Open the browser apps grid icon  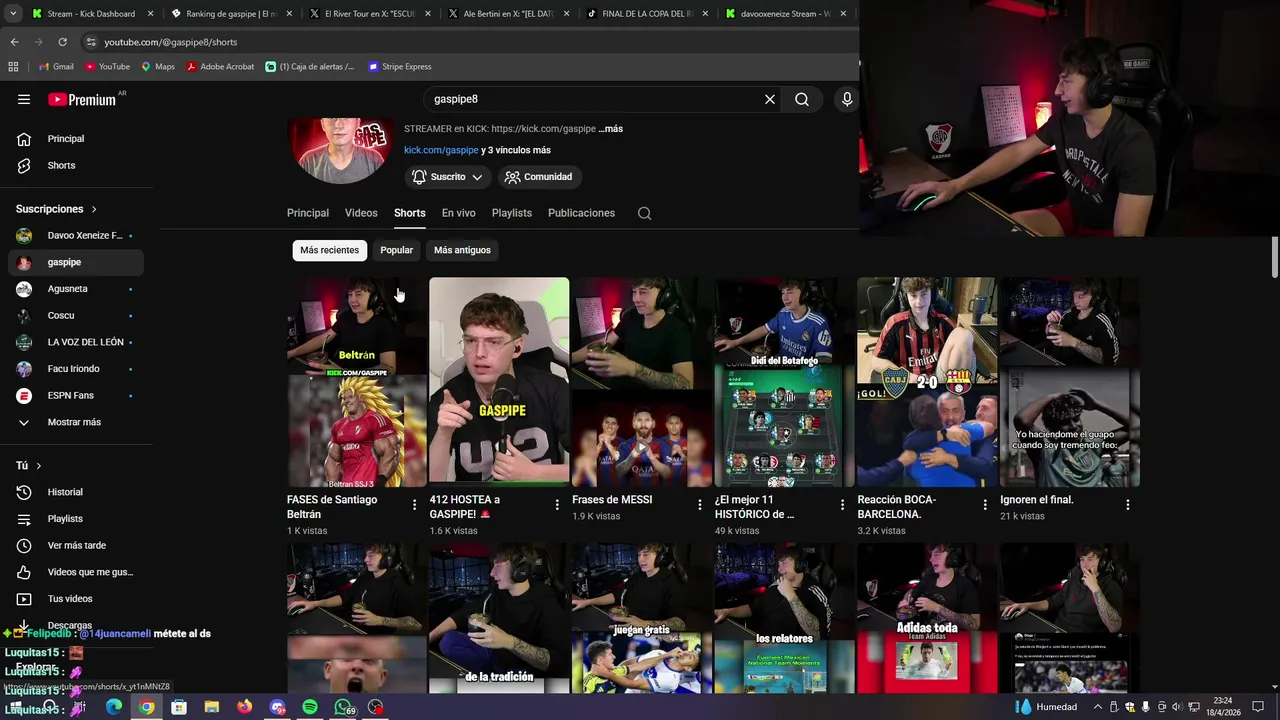click(13, 67)
